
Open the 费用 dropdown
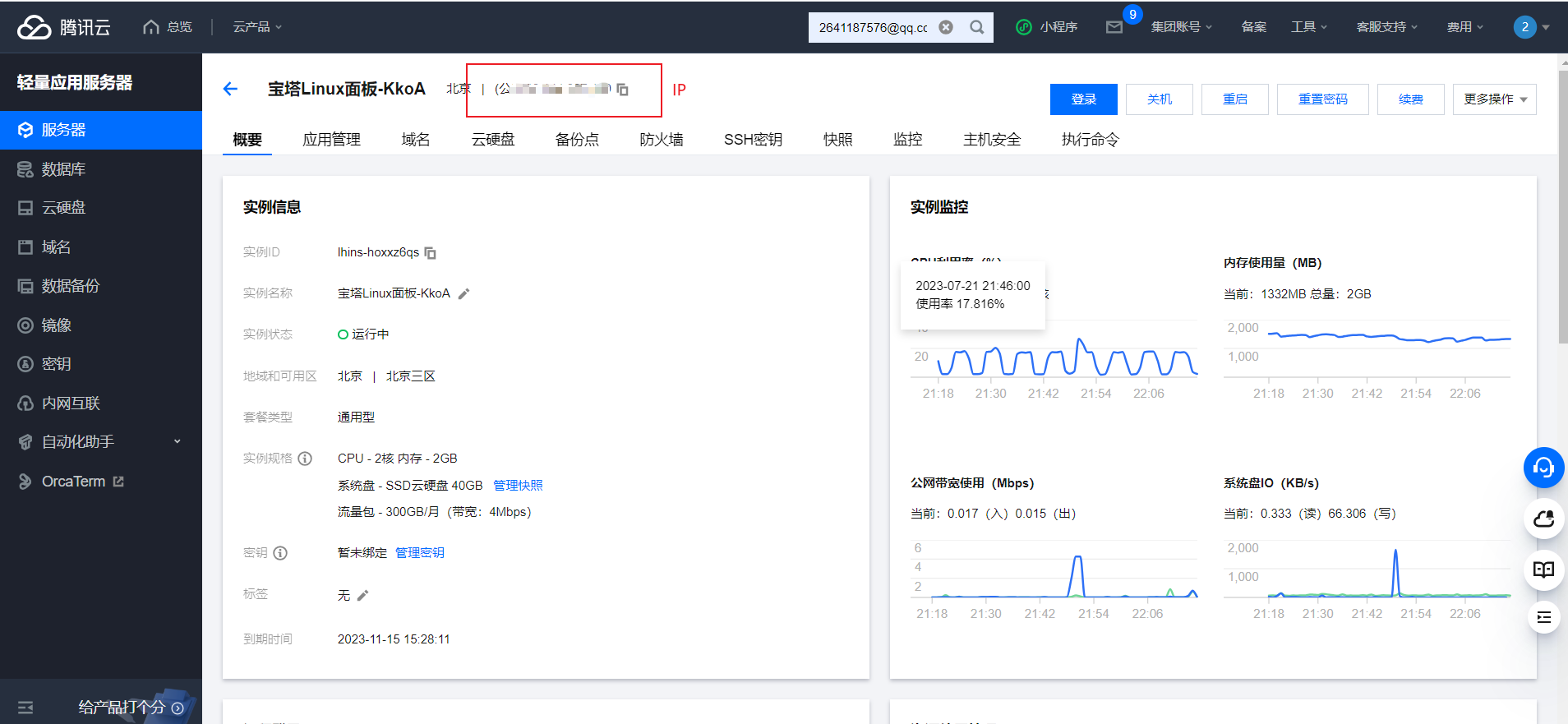pyautogui.click(x=1464, y=27)
